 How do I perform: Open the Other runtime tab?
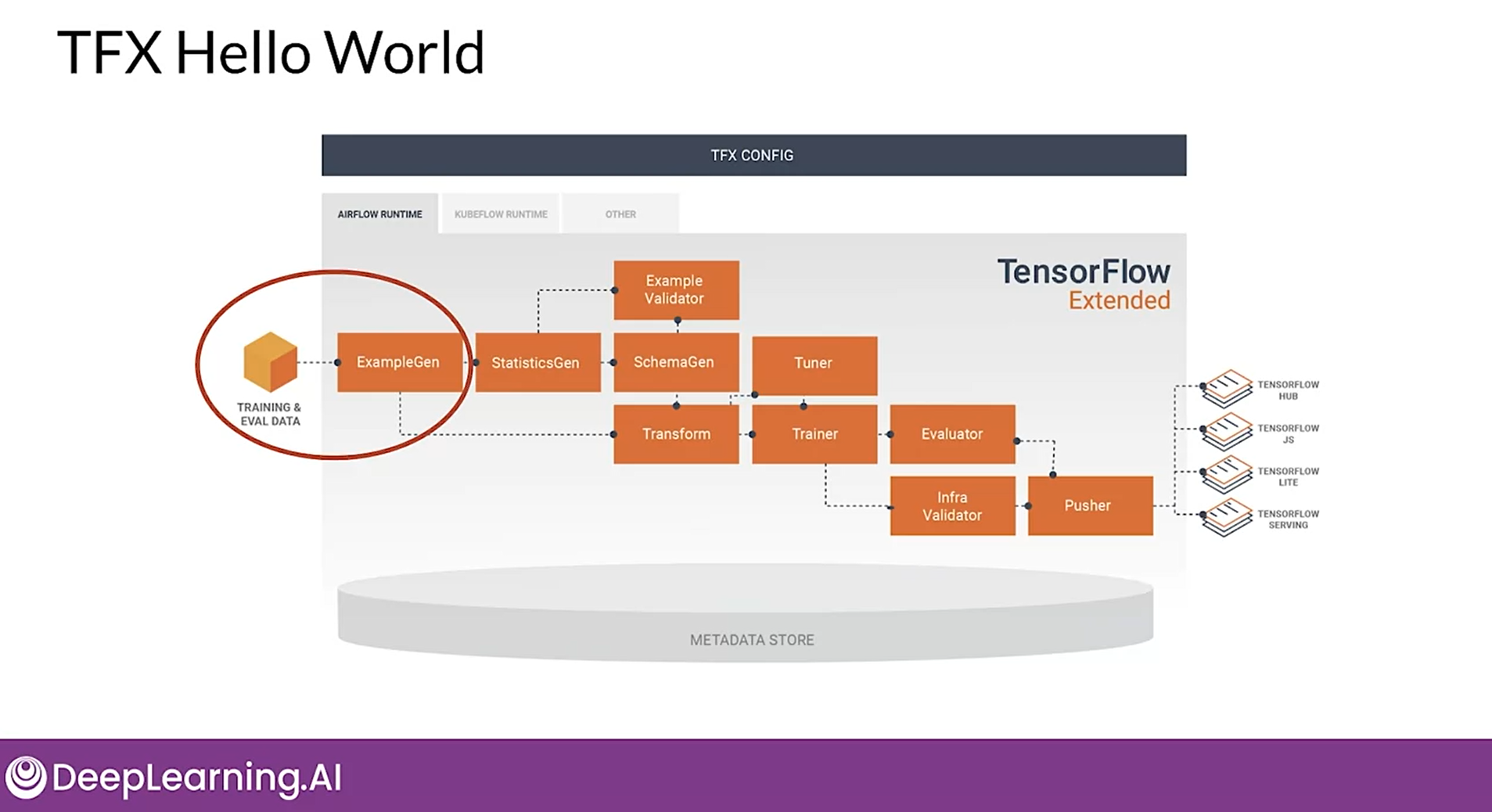click(620, 214)
